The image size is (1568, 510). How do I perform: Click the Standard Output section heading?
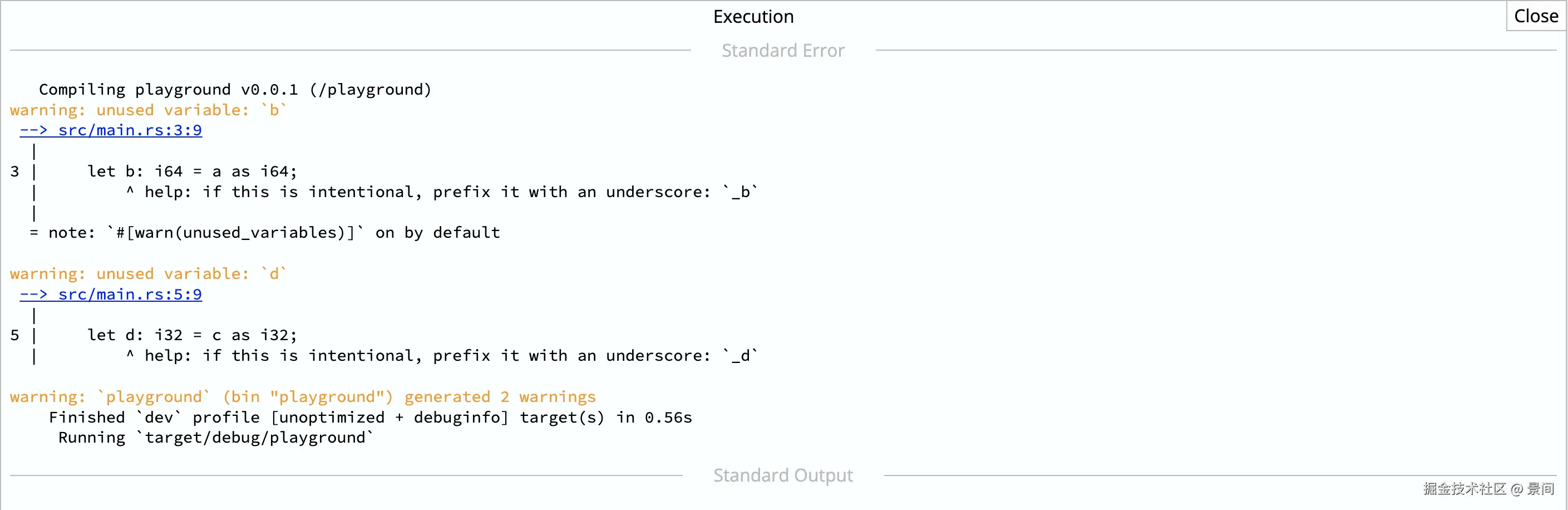783,475
